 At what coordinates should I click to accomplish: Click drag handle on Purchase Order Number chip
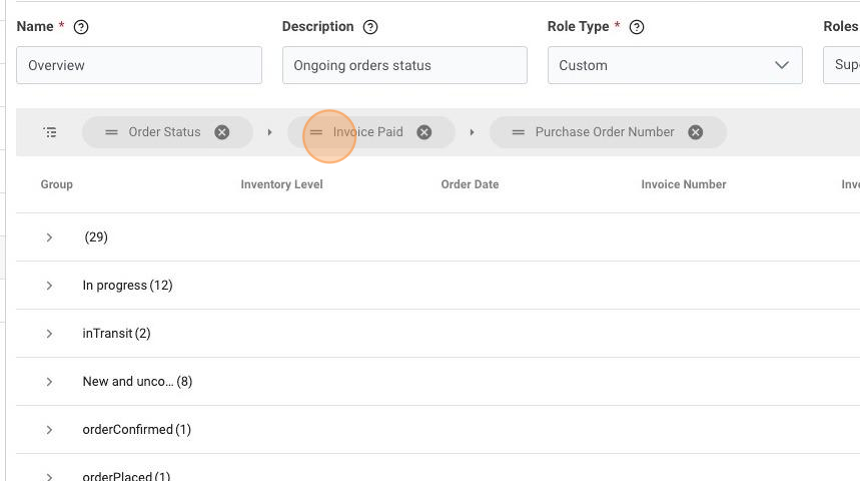518,132
